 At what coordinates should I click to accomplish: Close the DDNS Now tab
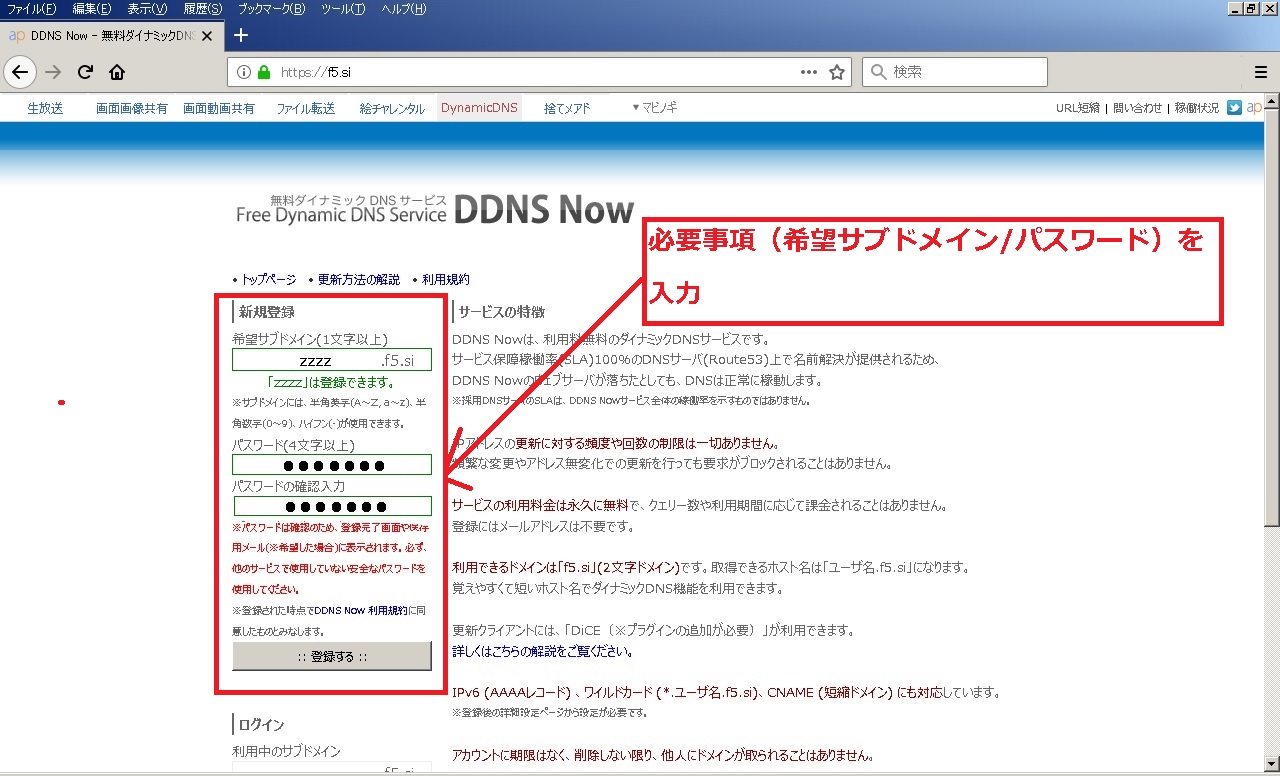(206, 36)
